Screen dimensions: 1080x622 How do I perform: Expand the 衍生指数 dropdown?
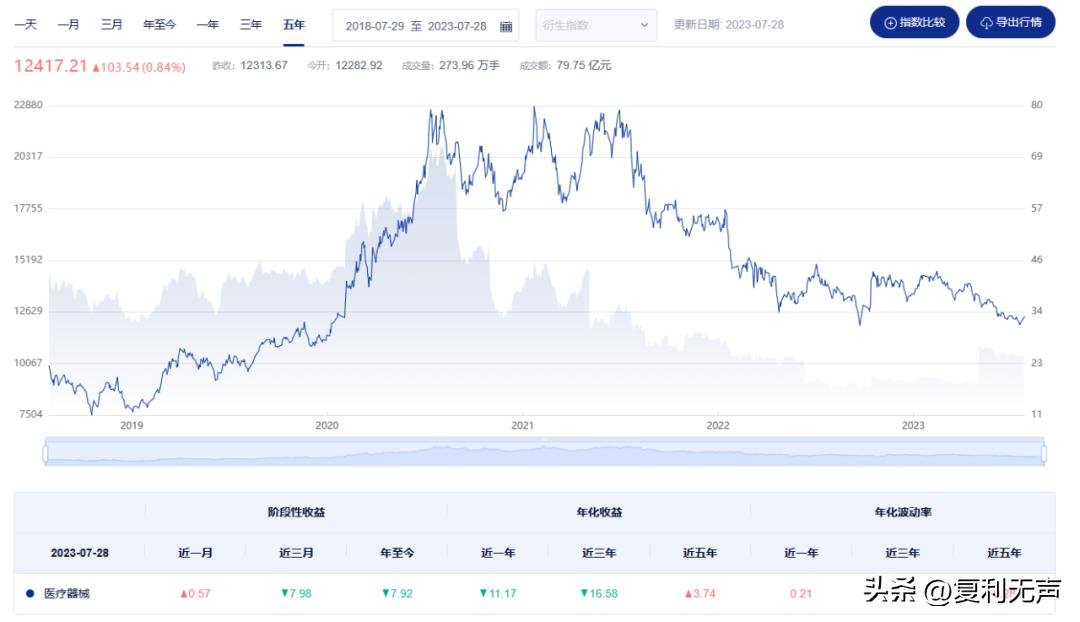tap(596, 26)
